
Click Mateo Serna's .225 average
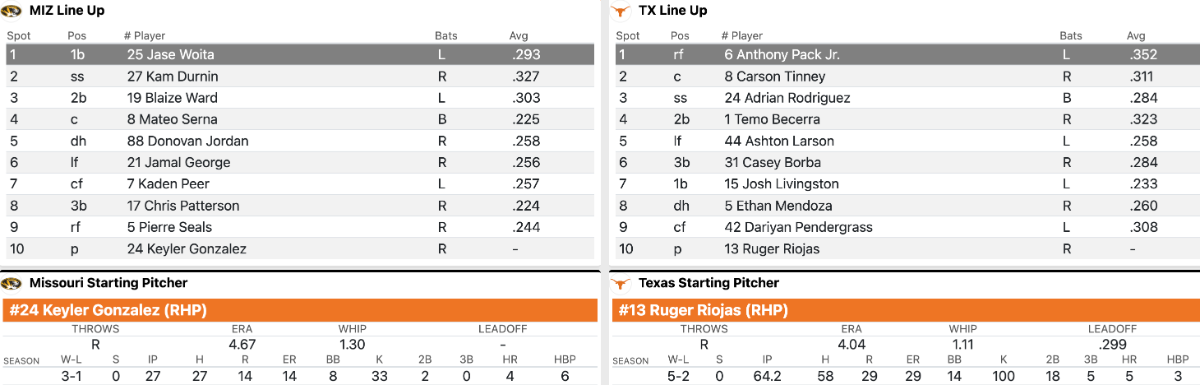[x=524, y=119]
